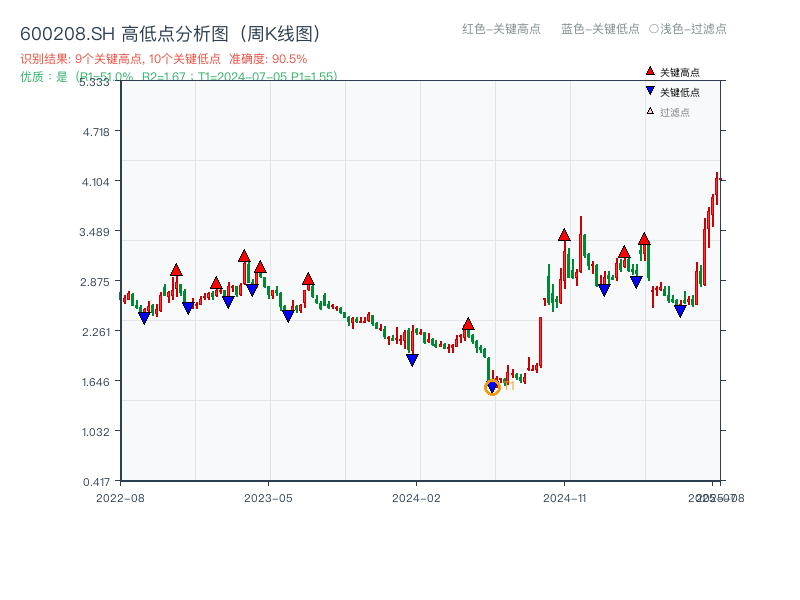
Task: Click the 2024-02 x-axis label
Action: [416, 498]
